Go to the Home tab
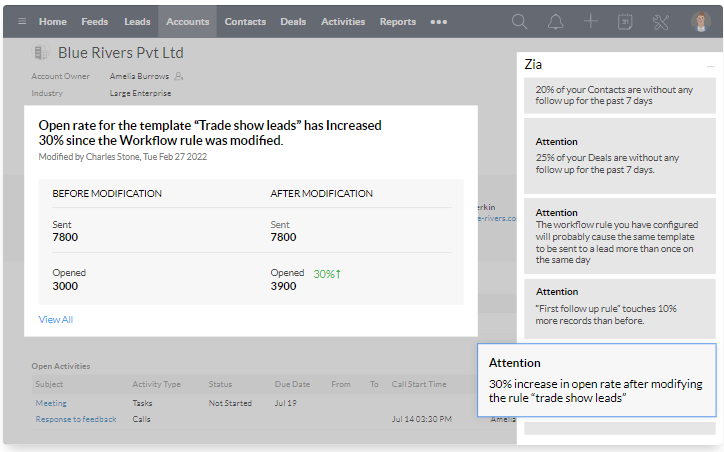Screen dimensions: 724x452 [x=53, y=22]
